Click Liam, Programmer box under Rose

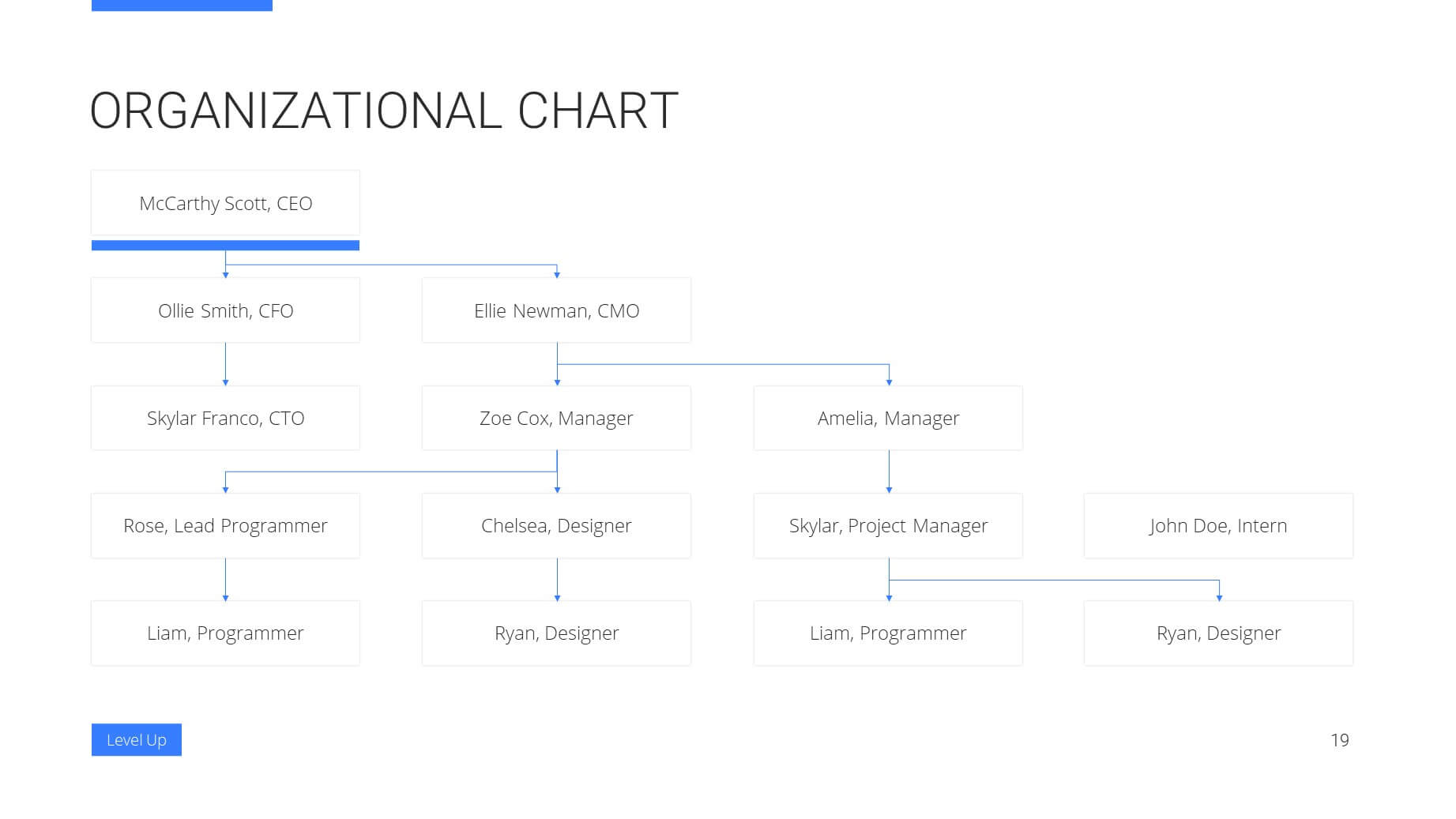tap(225, 633)
